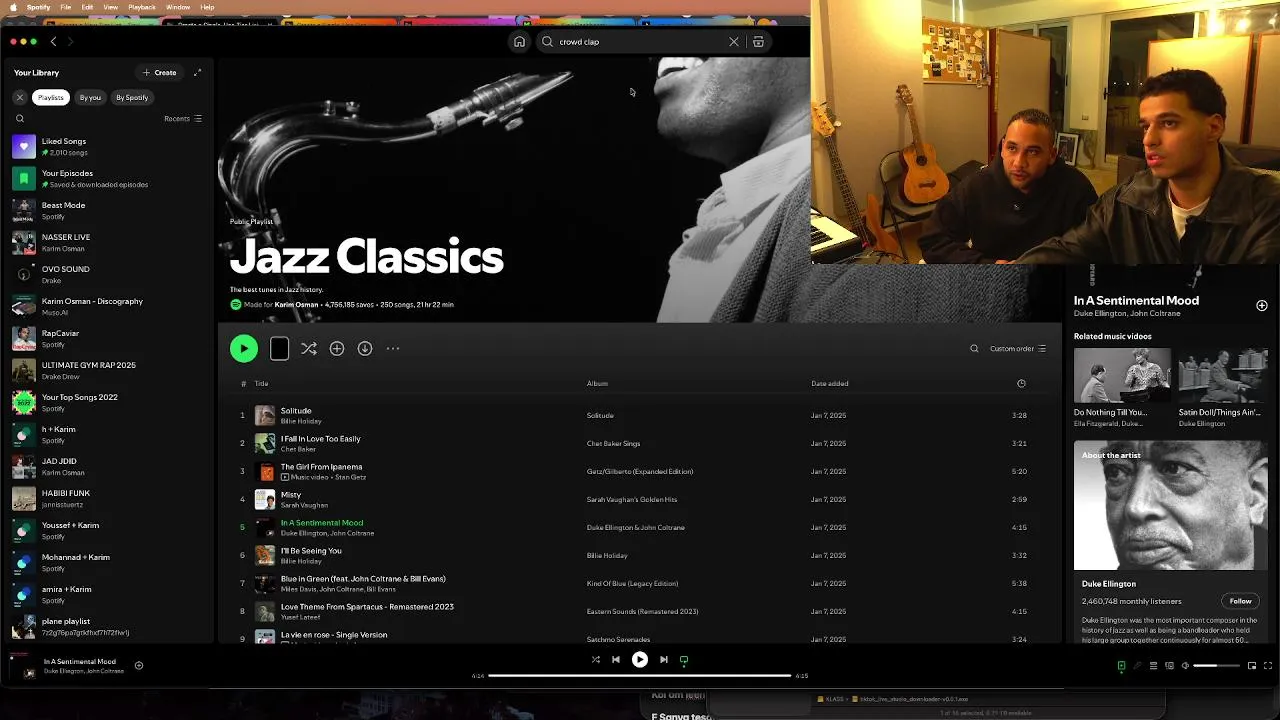
Task: Click the 'crowd clap' search field
Action: [x=640, y=42]
